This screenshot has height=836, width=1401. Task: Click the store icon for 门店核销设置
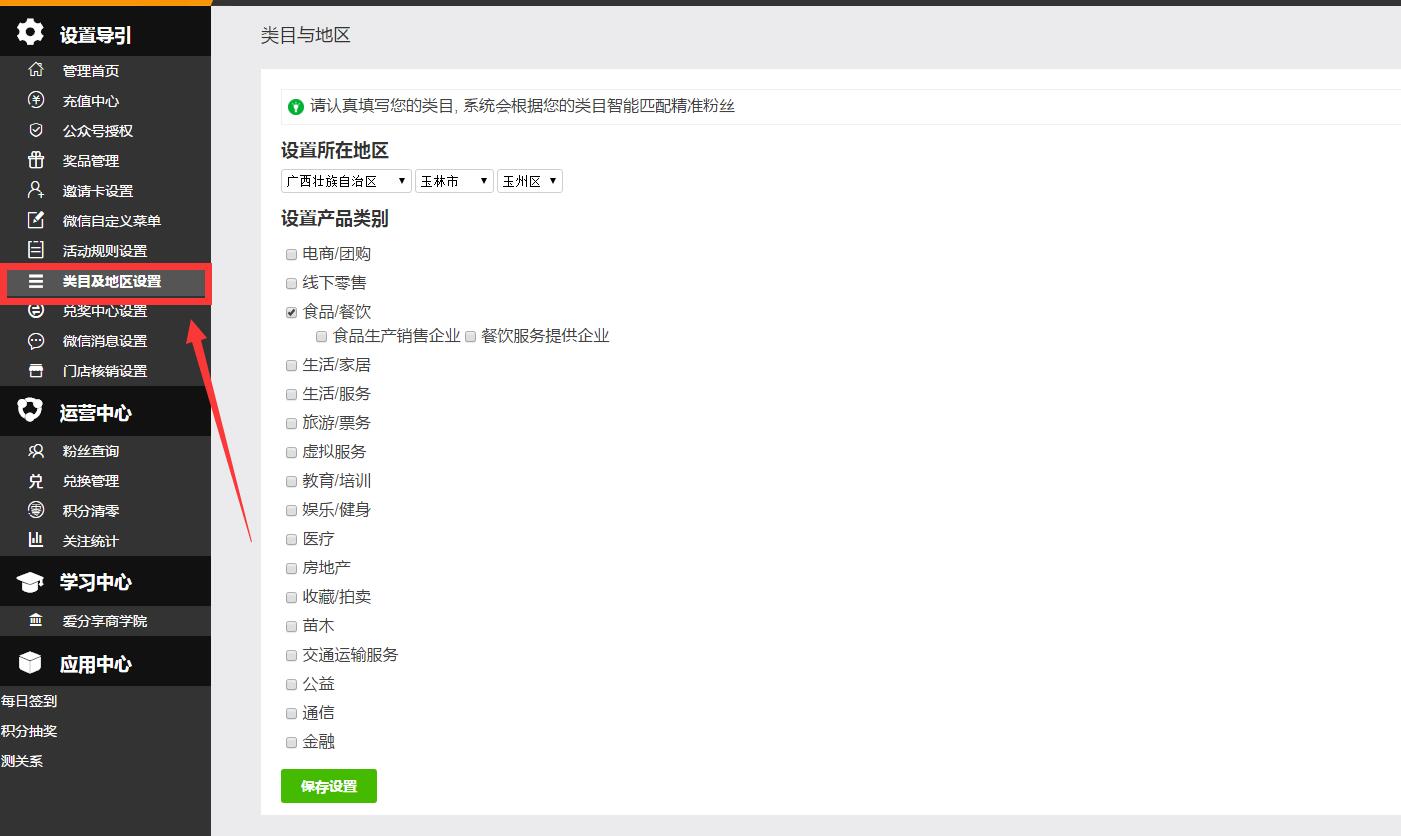36,371
